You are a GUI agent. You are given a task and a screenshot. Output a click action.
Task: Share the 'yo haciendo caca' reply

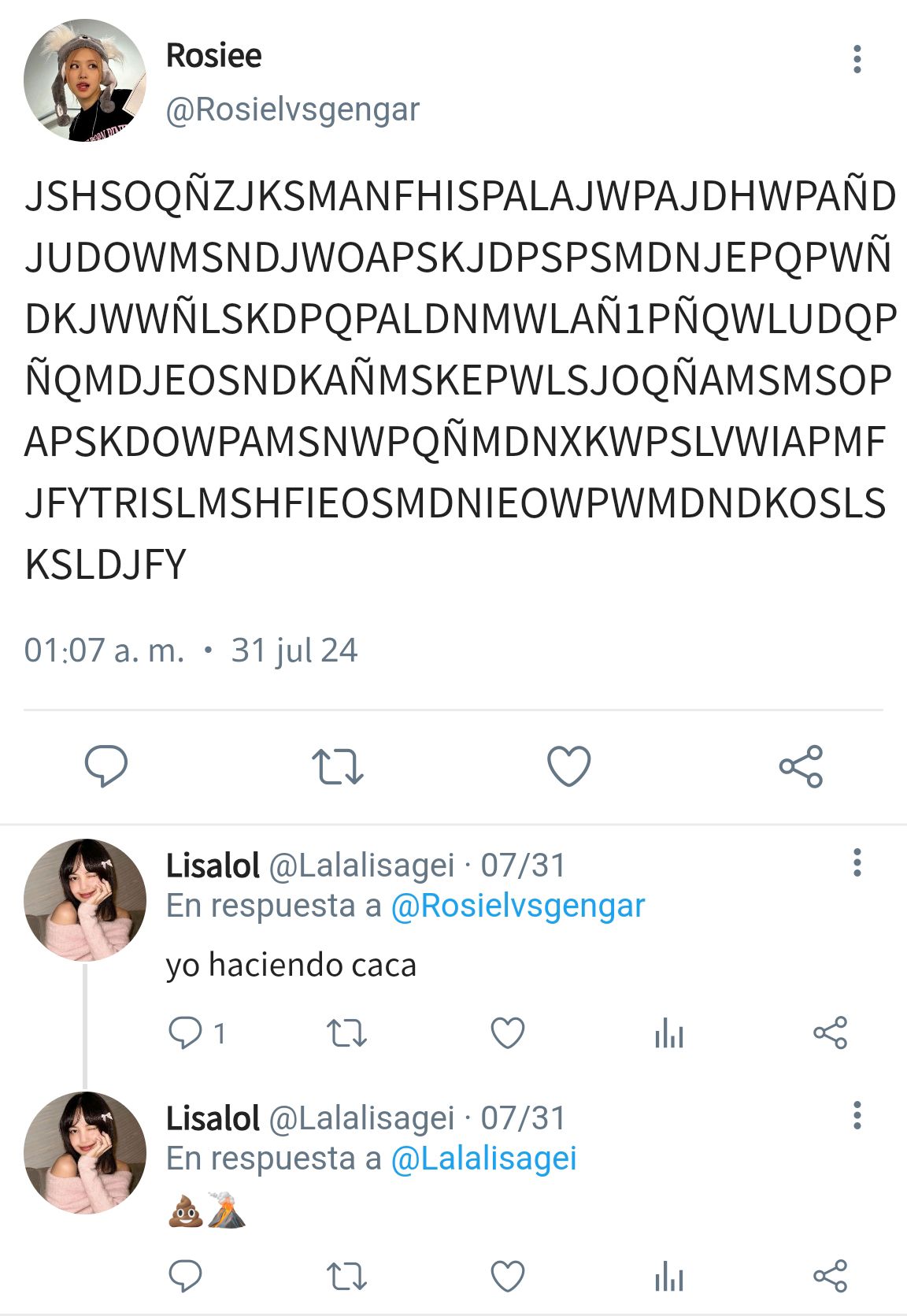tap(830, 1032)
